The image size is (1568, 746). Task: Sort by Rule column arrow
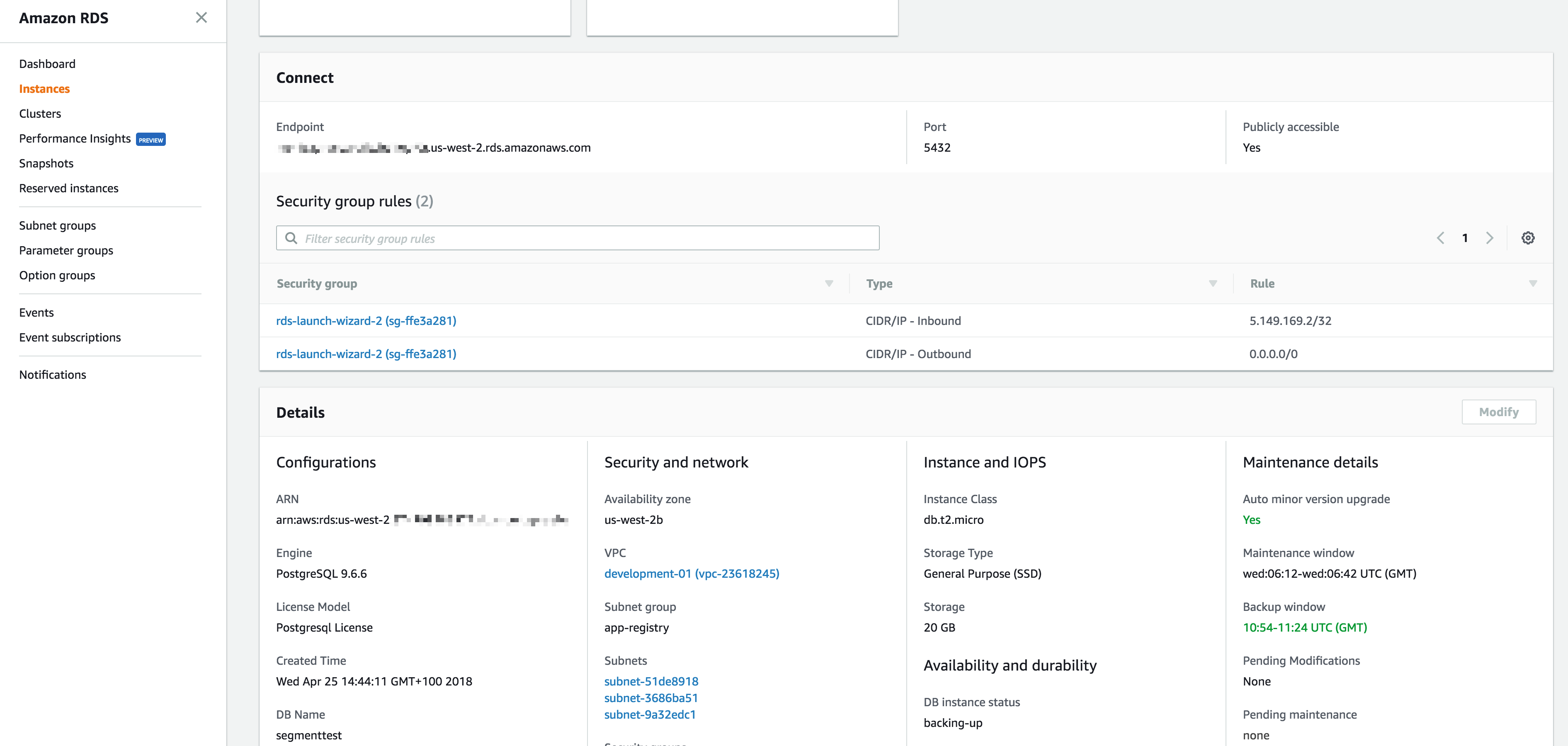pyautogui.click(x=1533, y=283)
